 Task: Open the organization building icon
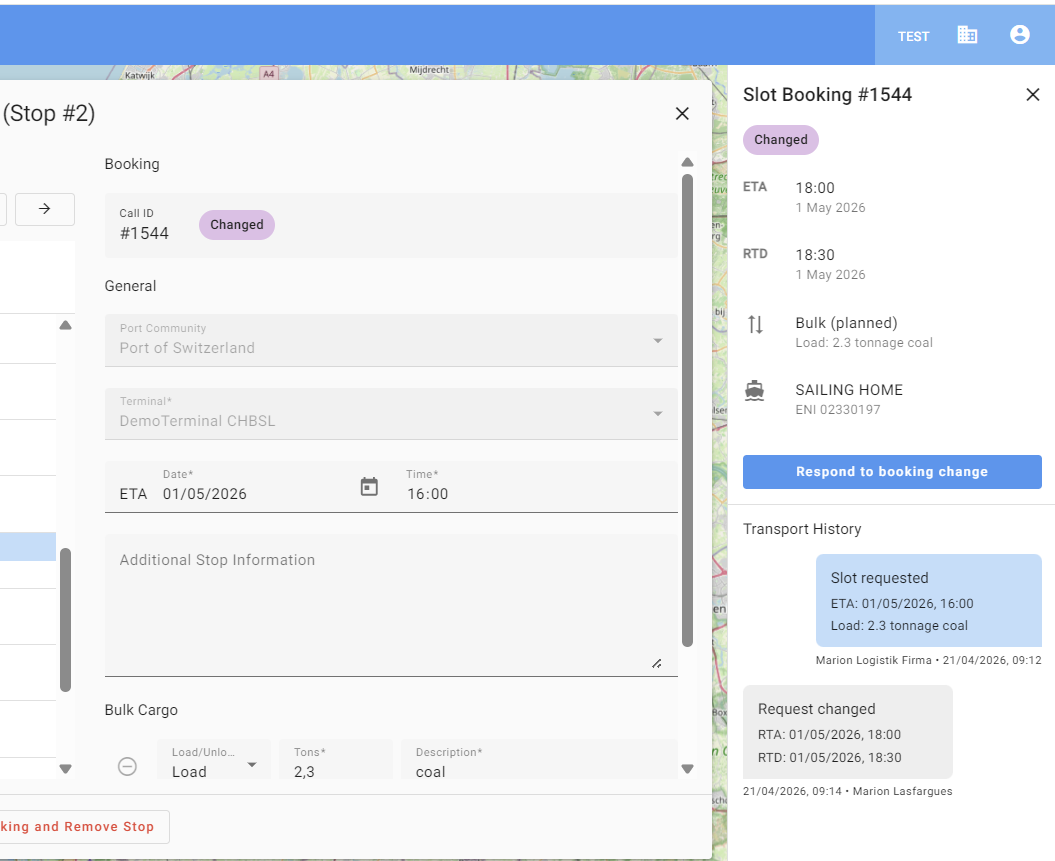967,35
